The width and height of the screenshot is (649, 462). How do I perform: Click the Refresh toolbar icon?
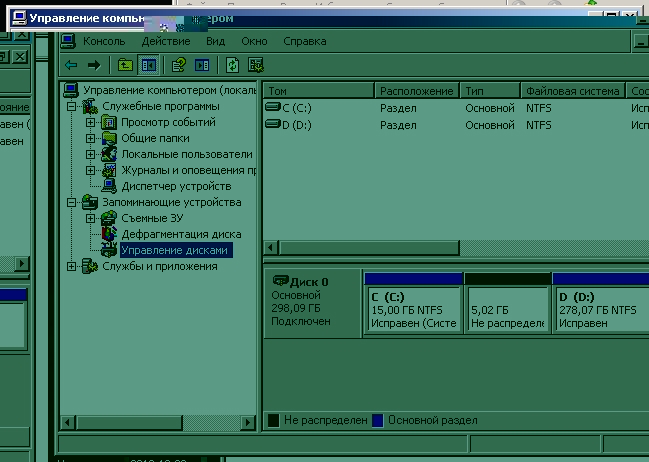[232, 65]
